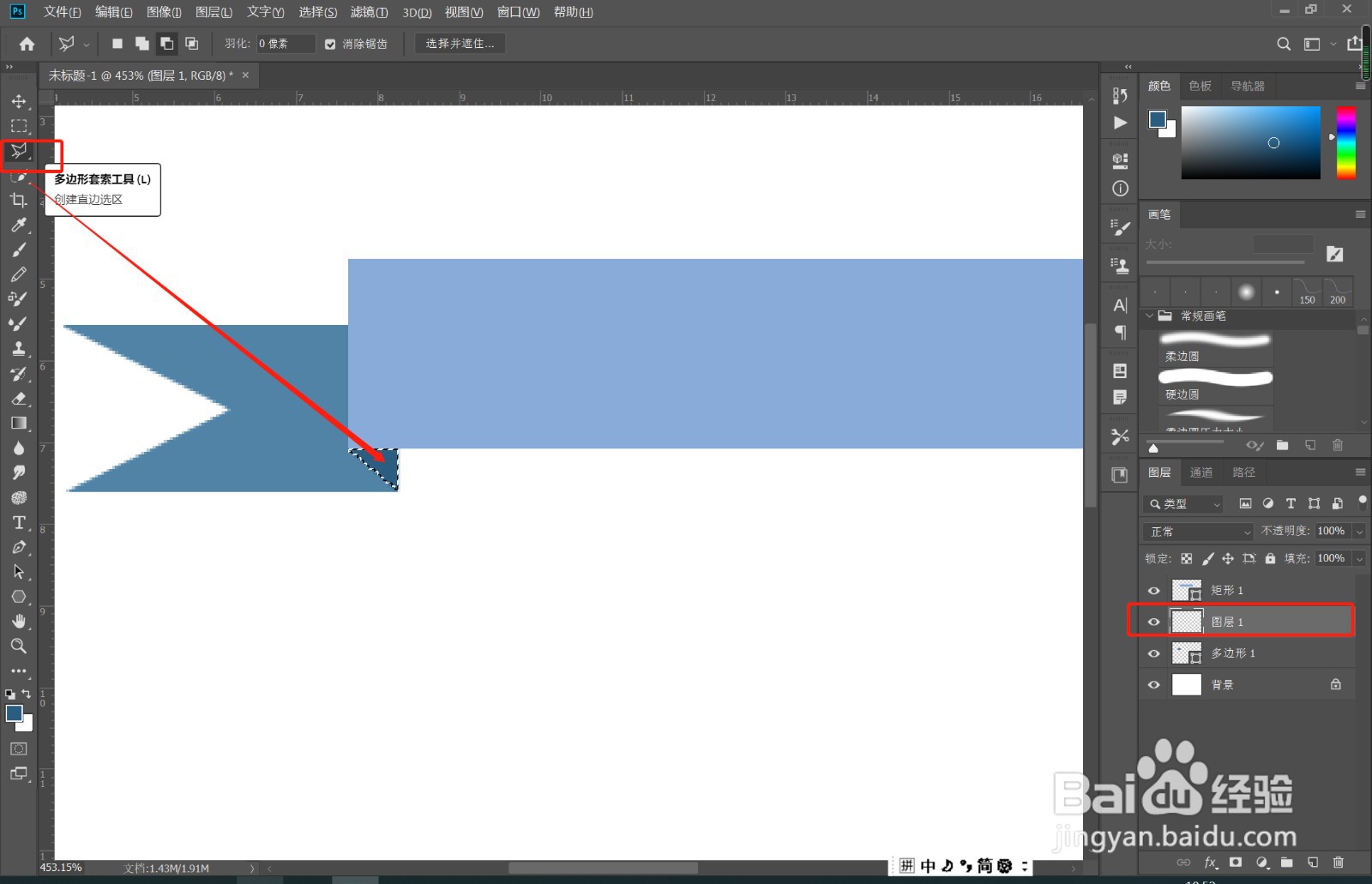Open the blend mode dropdown (正常)
Image resolution: width=1372 pixels, height=884 pixels.
coord(1198,532)
